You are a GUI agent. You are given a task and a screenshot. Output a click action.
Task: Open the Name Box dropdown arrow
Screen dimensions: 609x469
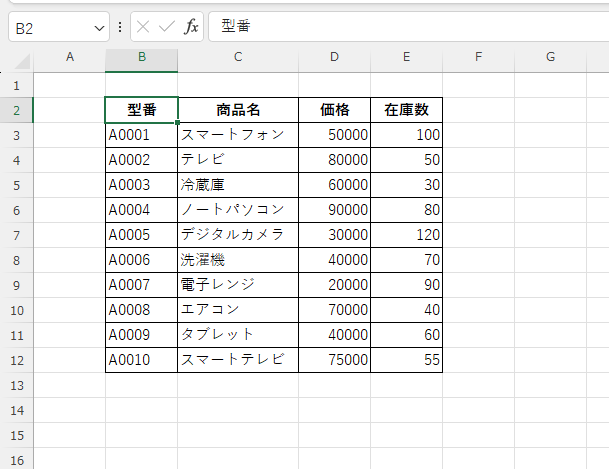pos(99,28)
